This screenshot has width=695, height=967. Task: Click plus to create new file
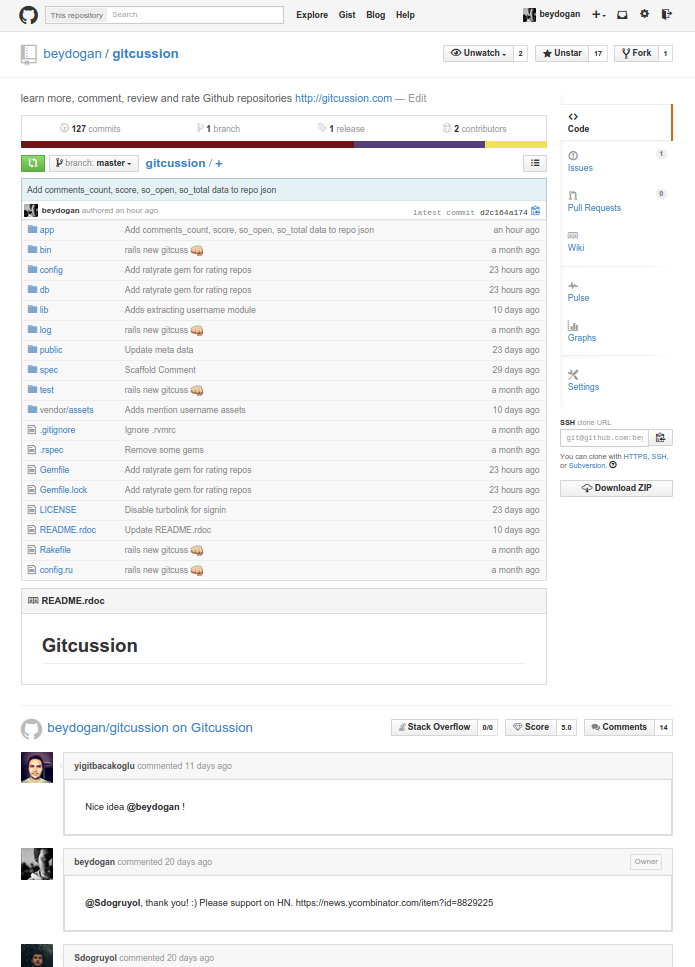219,163
